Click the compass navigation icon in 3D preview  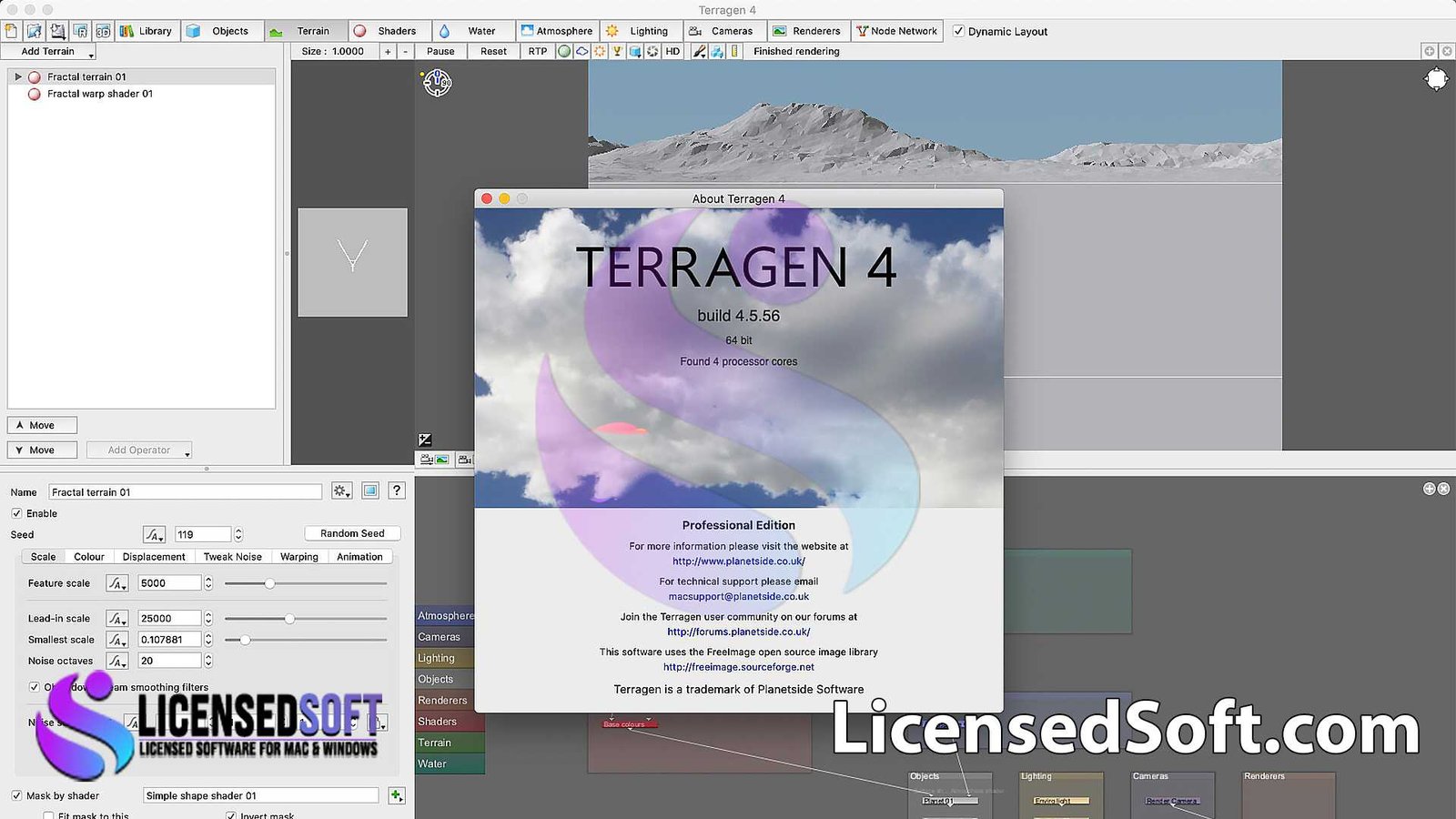[x=438, y=83]
